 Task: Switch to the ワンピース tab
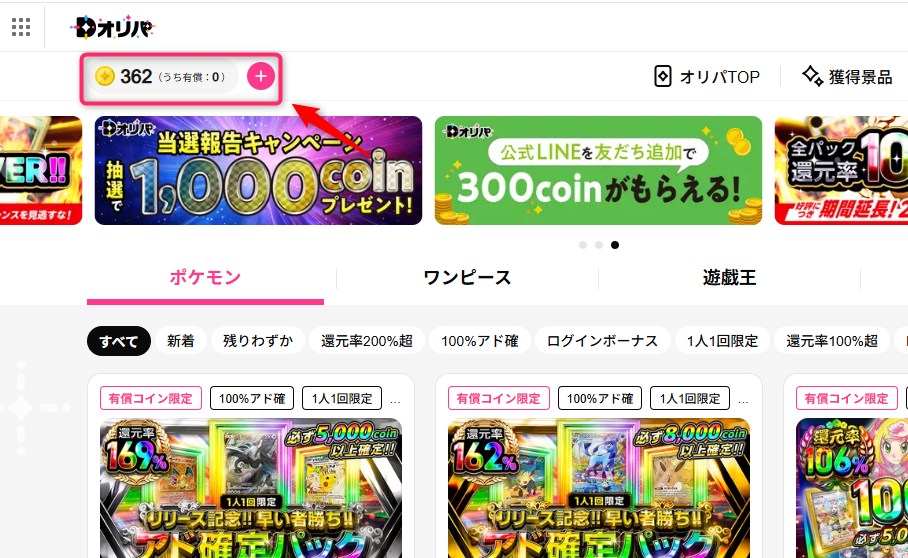tap(467, 278)
